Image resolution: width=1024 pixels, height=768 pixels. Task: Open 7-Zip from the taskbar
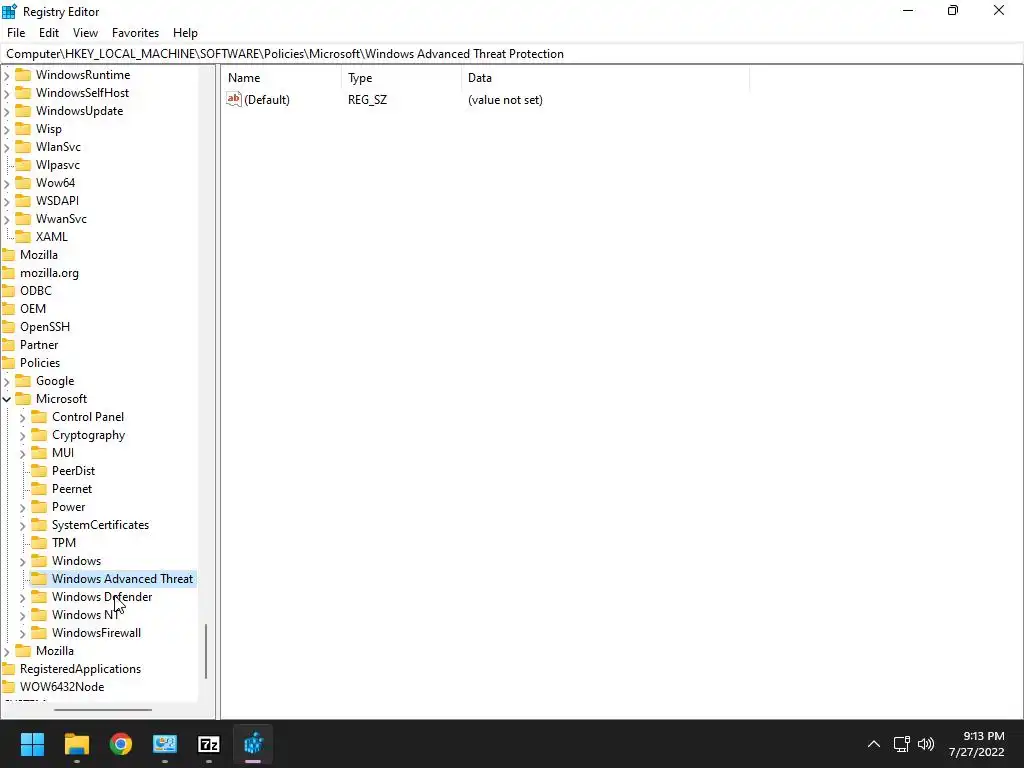click(209, 744)
